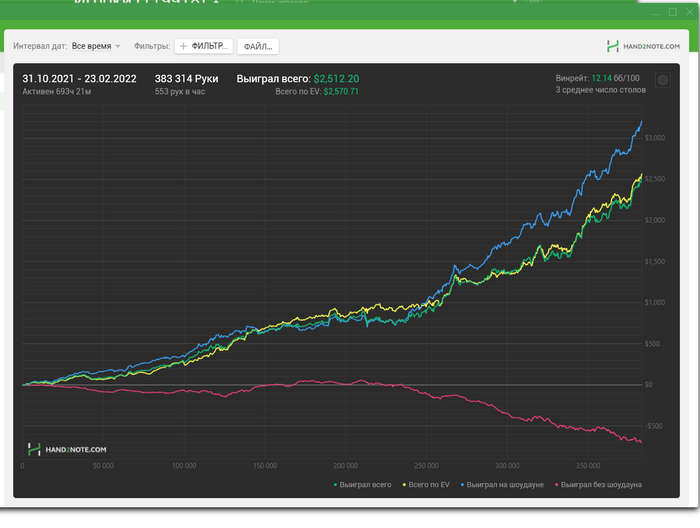
Task: Toggle the 'Выиграл всего' legend series
Action: point(362,485)
